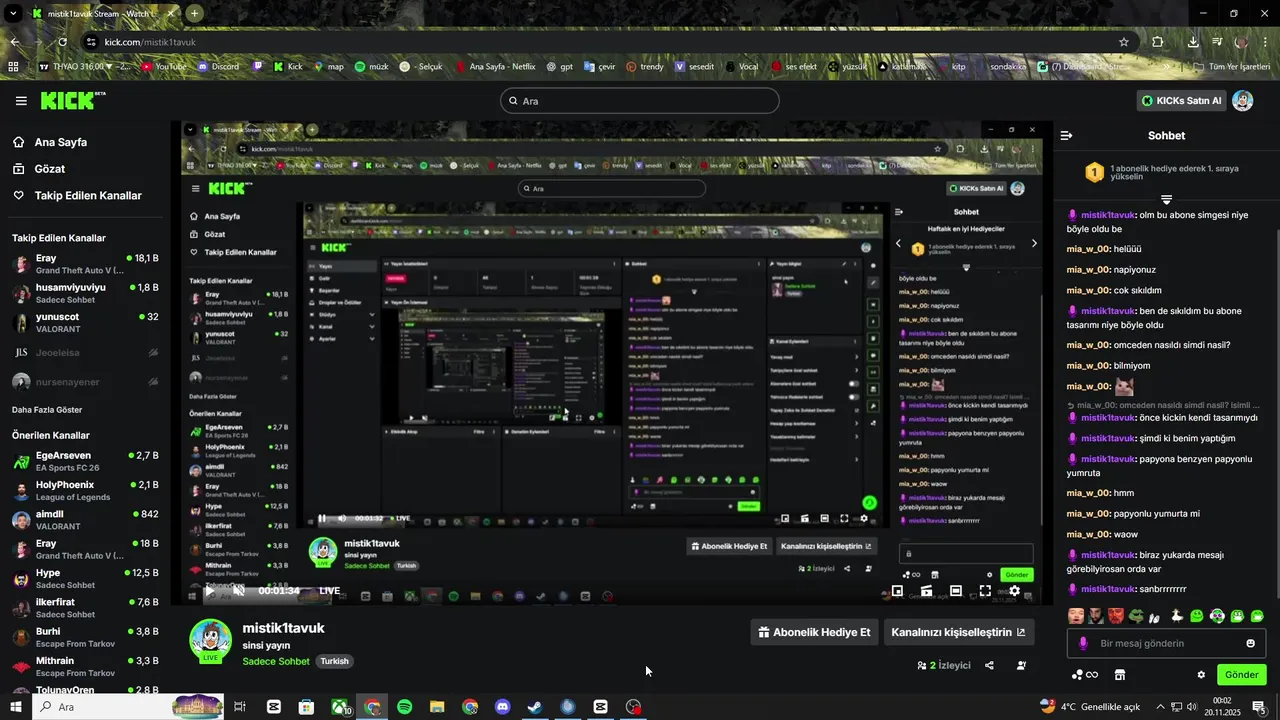Reload the page
Image resolution: width=1280 pixels, height=720 pixels.
(x=63, y=42)
